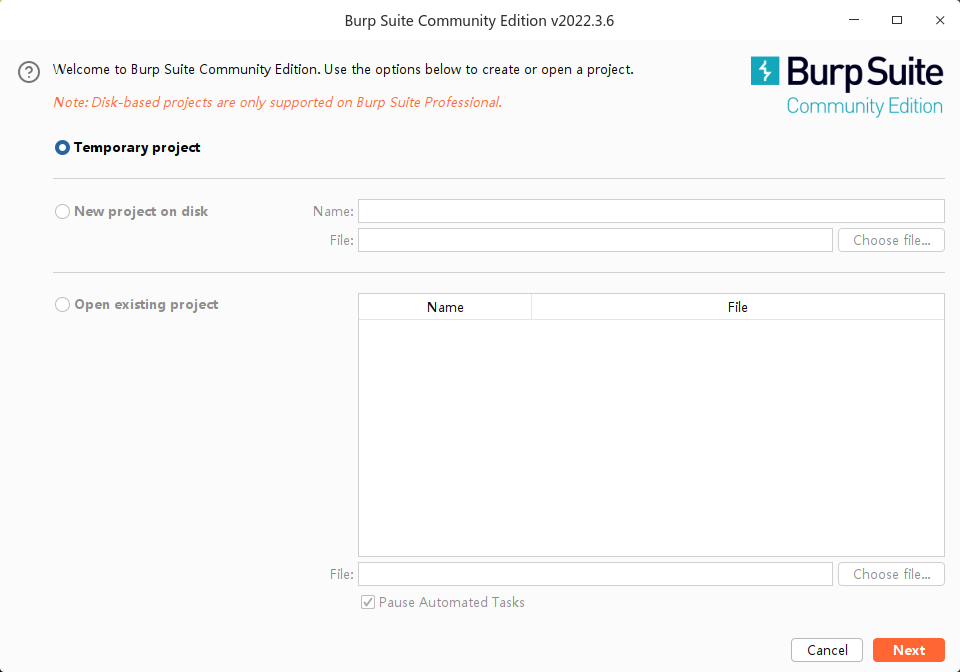Click the help question mark icon
This screenshot has width=960, height=672.
click(29, 72)
